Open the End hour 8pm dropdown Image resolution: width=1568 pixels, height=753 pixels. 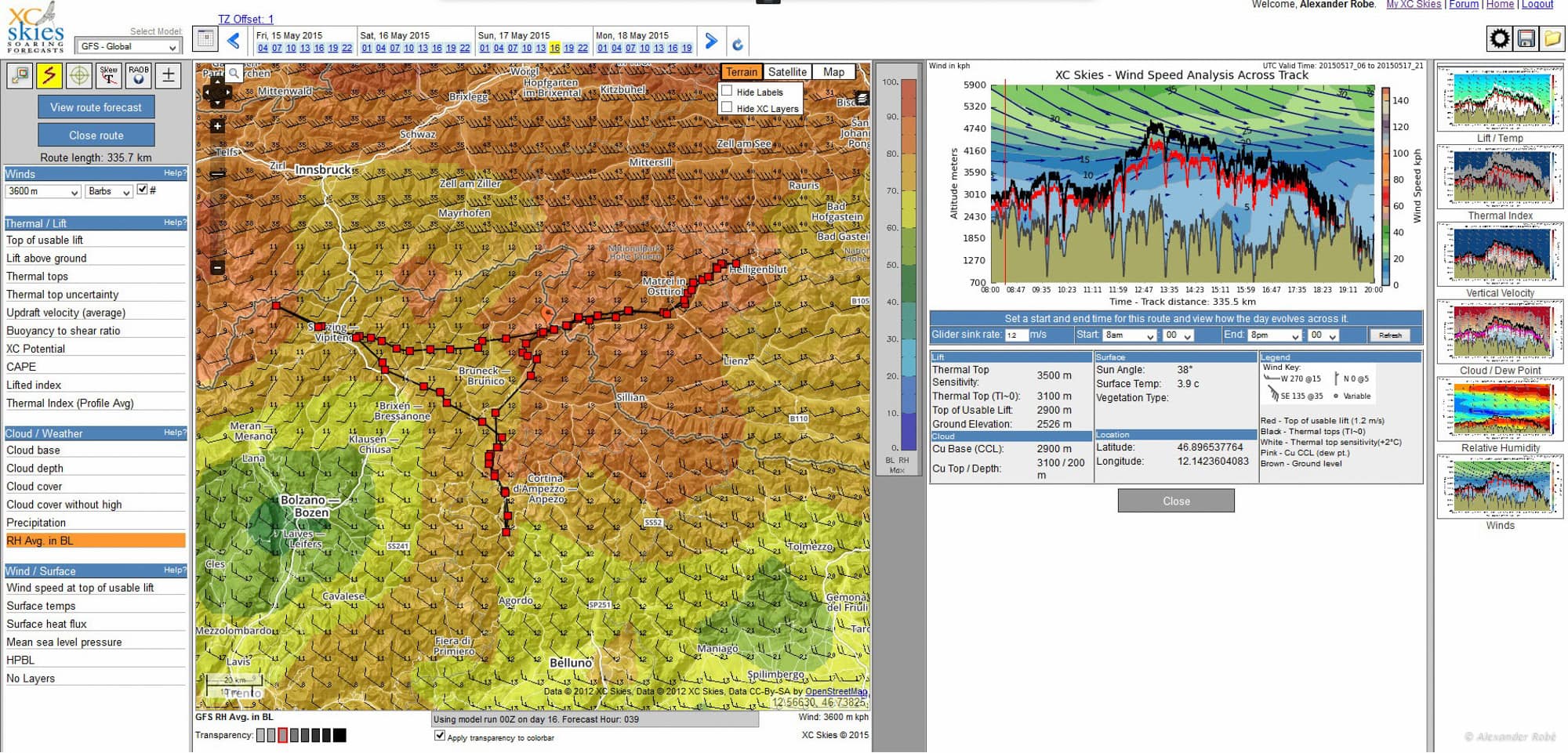(1275, 335)
